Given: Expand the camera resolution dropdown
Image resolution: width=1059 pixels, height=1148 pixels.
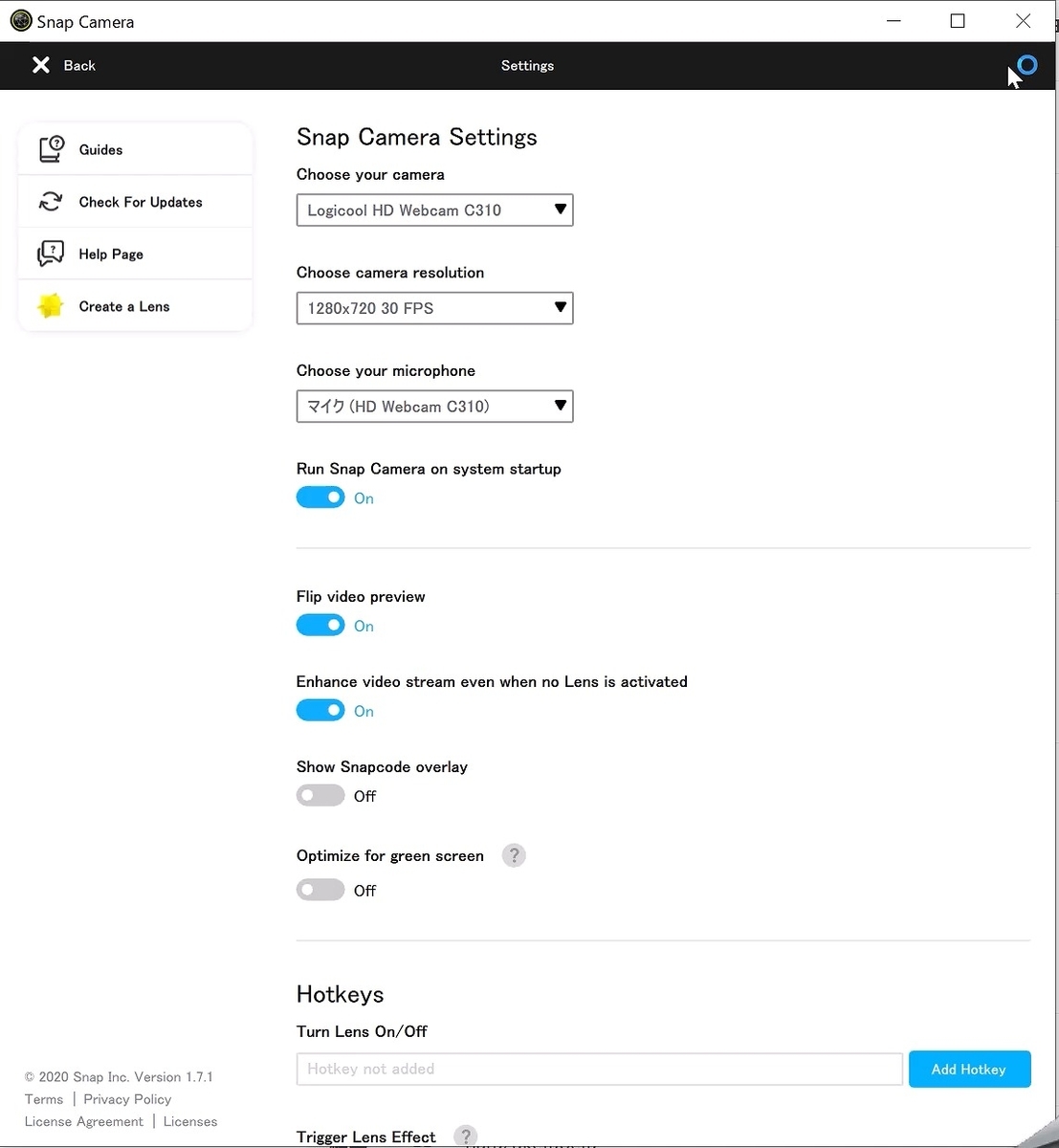Looking at the screenshot, I should pyautogui.click(x=435, y=308).
